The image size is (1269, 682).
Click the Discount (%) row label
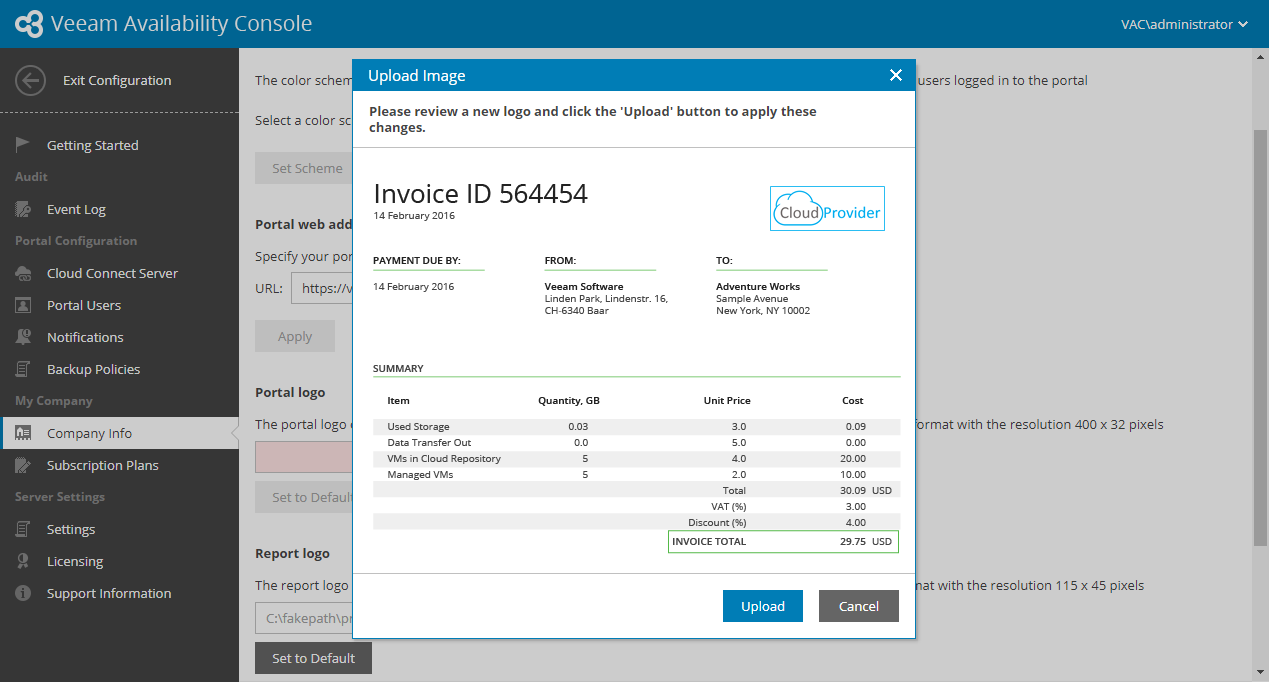717,522
